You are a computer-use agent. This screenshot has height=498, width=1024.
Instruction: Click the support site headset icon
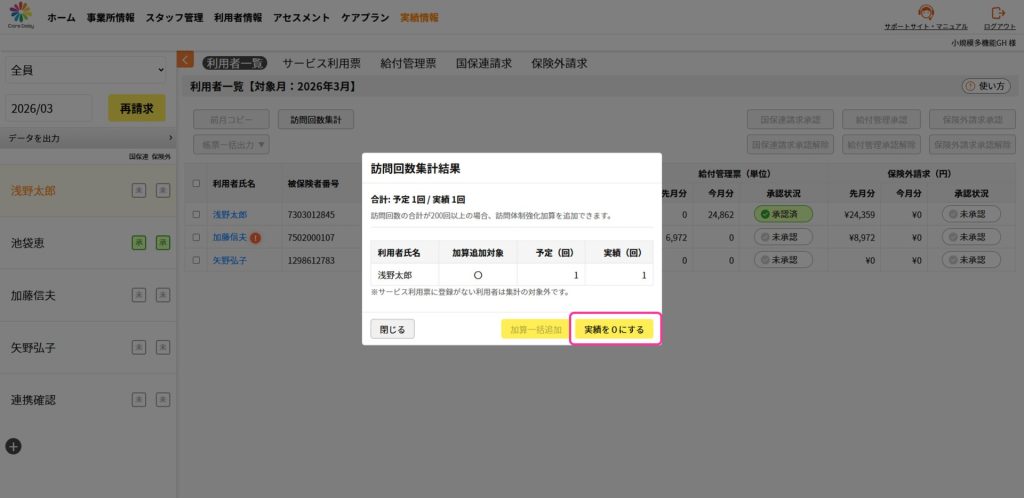coord(925,12)
